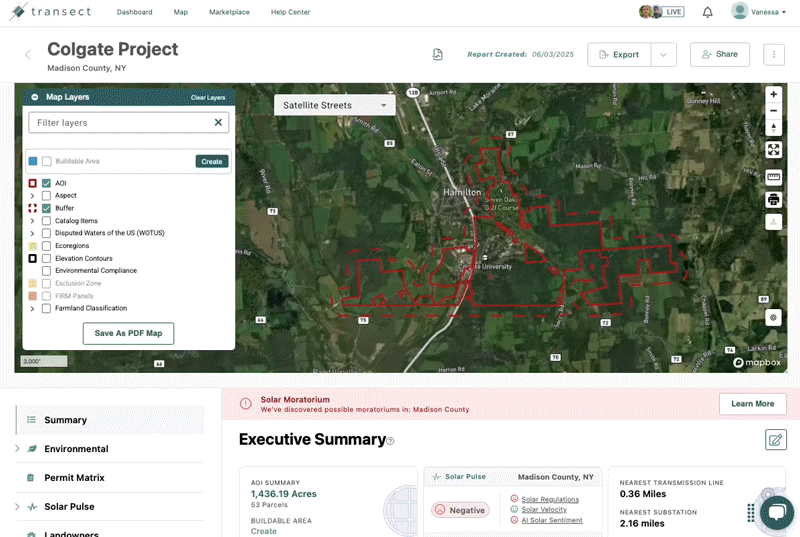800x537 pixels.
Task: Click Learn More on moratorium banner
Action: [x=753, y=403]
